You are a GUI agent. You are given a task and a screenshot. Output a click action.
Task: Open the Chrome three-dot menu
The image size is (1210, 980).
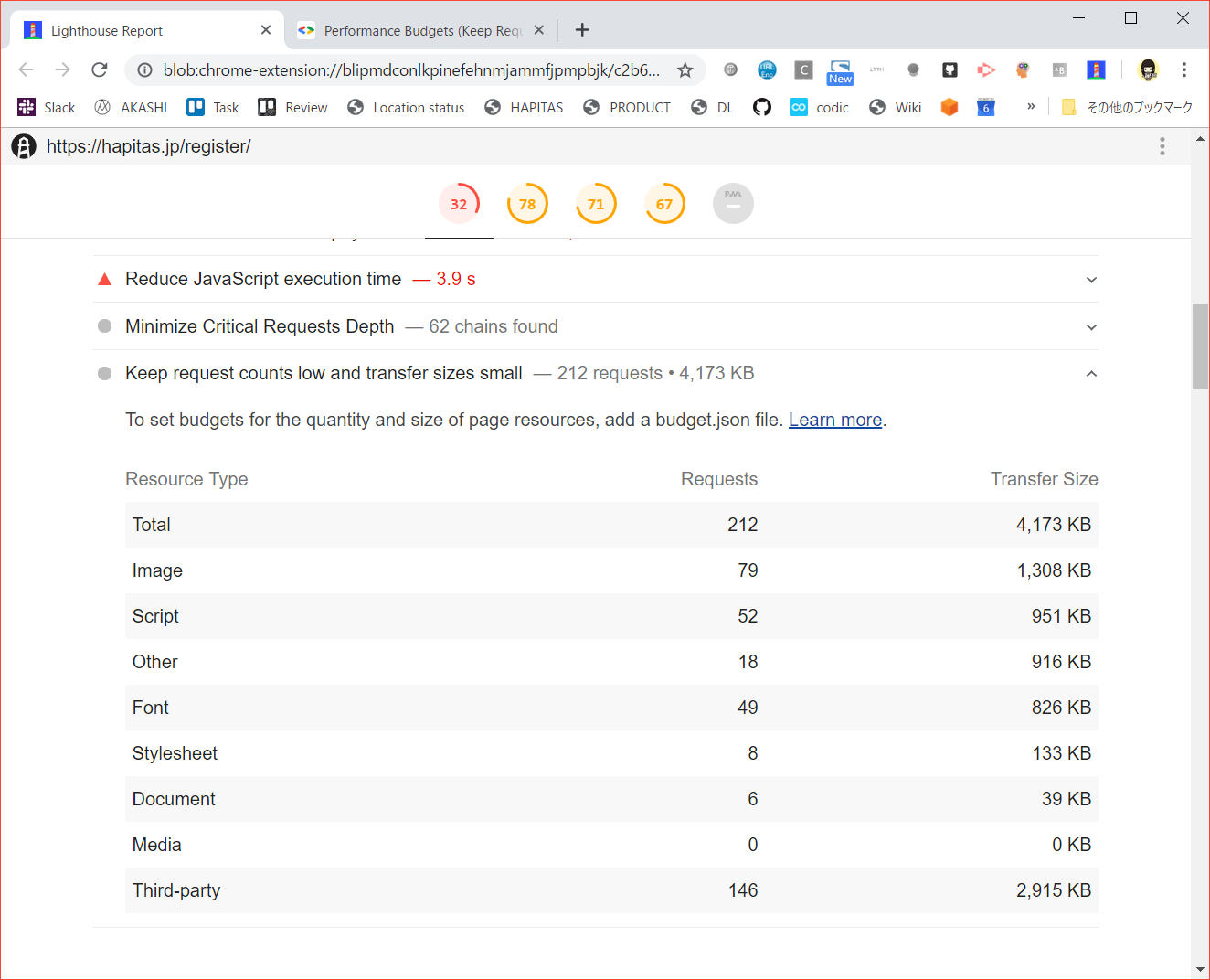pyautogui.click(x=1184, y=70)
